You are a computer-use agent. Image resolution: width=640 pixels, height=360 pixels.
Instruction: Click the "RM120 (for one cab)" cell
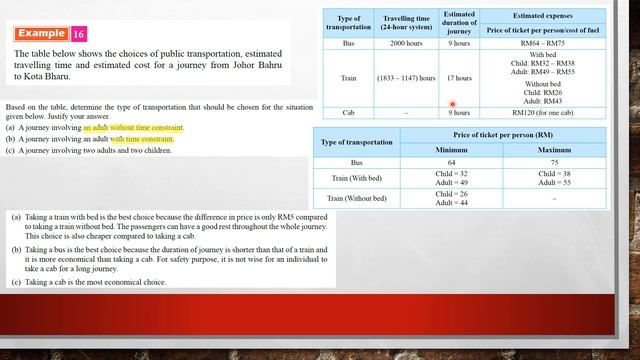[x=542, y=113]
